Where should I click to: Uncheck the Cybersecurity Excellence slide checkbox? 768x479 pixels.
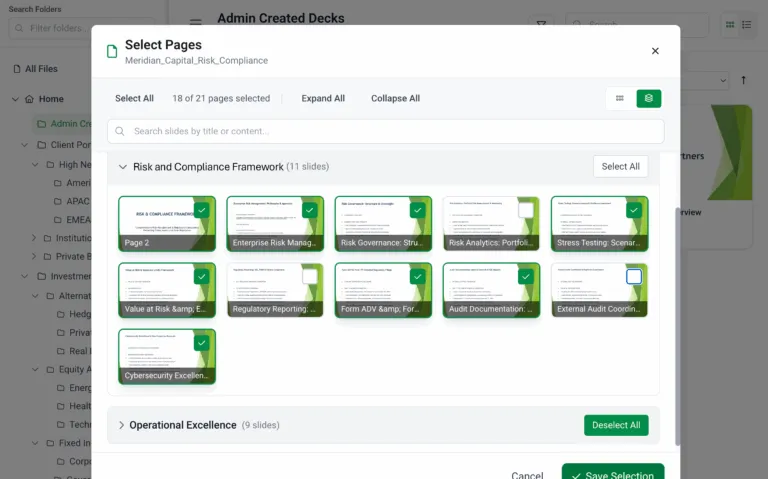click(201, 343)
